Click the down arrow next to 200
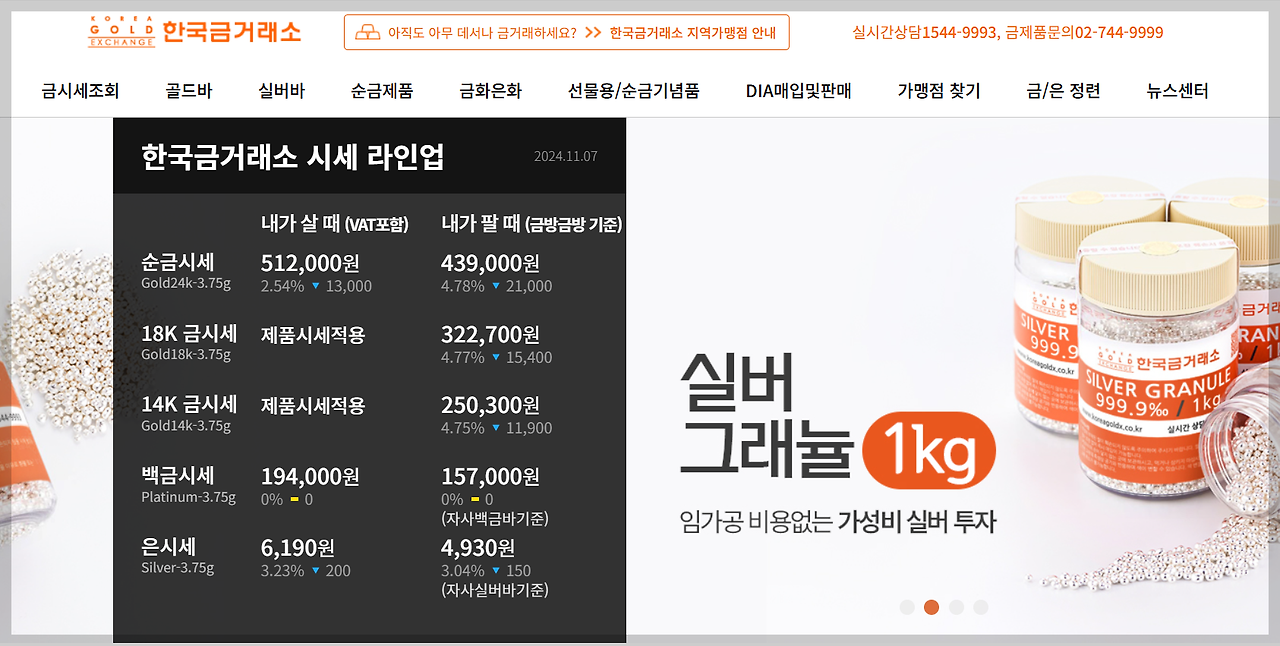The height and width of the screenshot is (646, 1280). click(315, 571)
